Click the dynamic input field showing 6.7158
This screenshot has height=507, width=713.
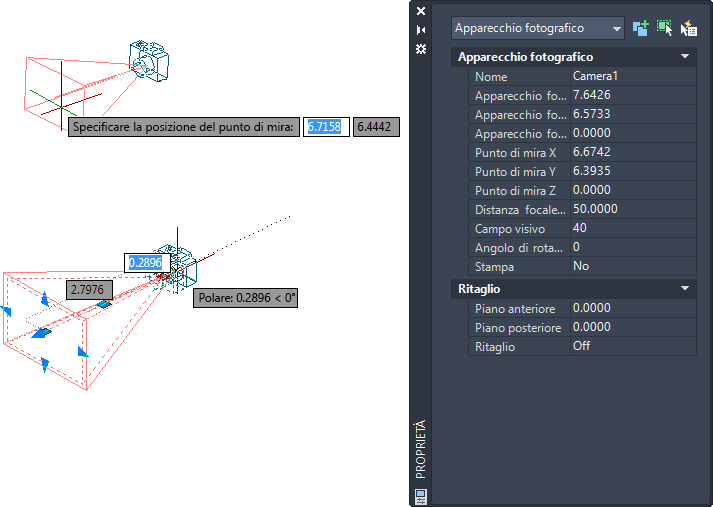[326, 127]
